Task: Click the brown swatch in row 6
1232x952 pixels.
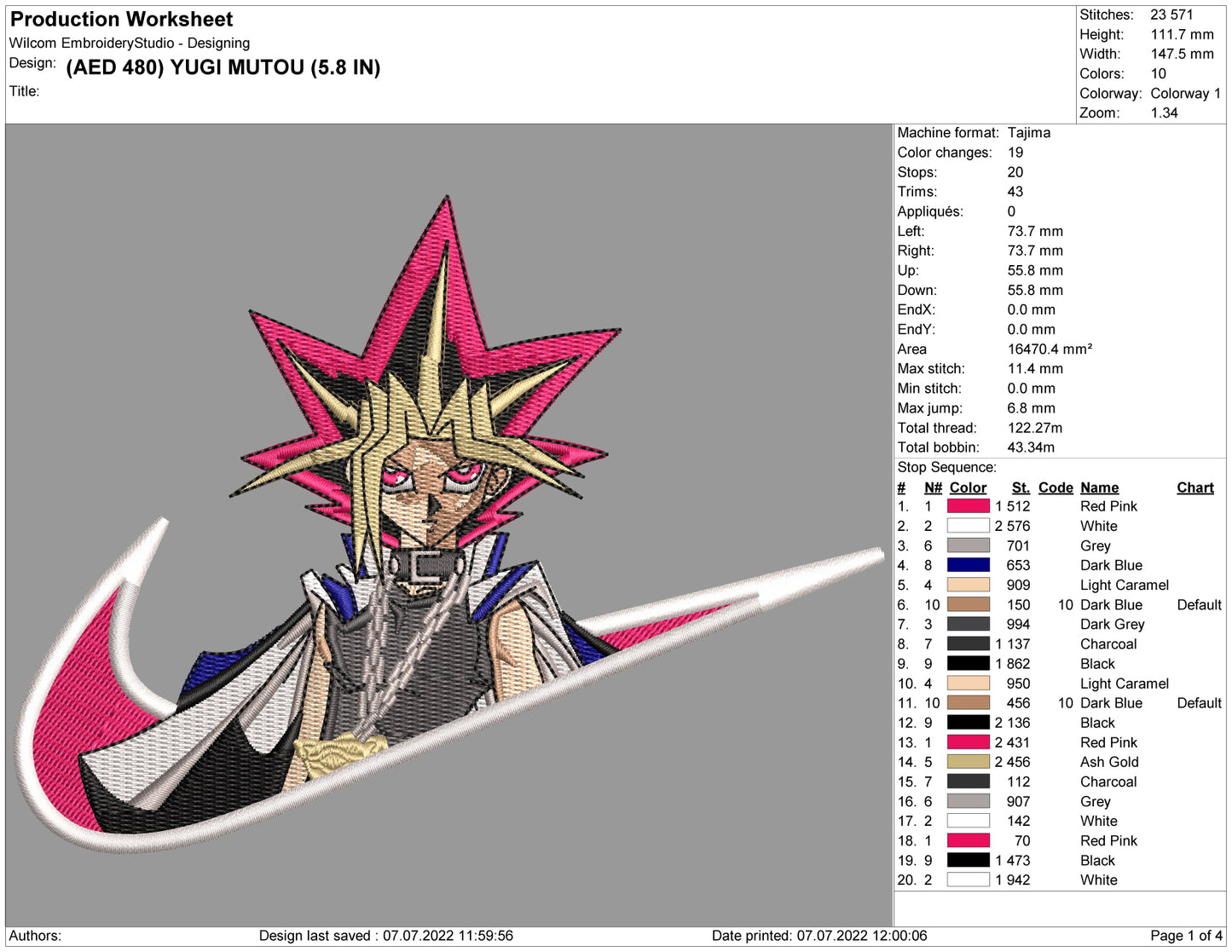Action: pos(968,604)
